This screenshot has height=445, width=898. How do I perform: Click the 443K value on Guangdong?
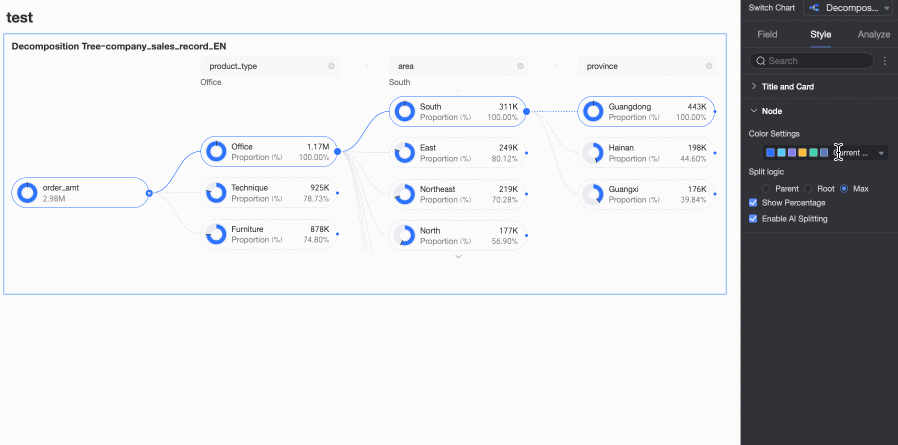tap(697, 107)
